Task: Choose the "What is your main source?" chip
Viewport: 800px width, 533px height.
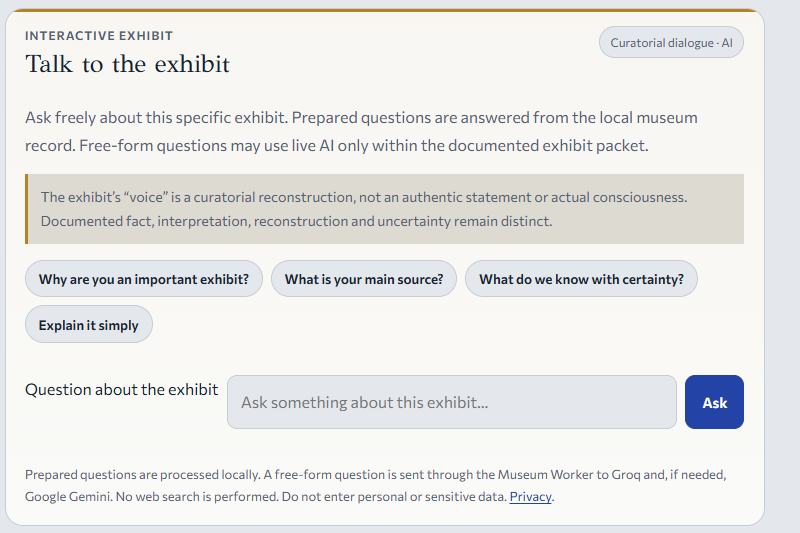Action: [x=364, y=279]
